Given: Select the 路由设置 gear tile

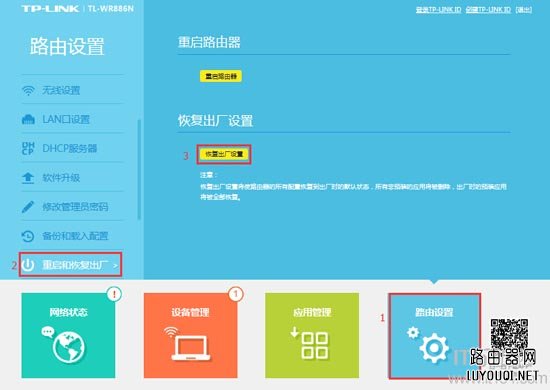Looking at the screenshot, I should point(434,336).
